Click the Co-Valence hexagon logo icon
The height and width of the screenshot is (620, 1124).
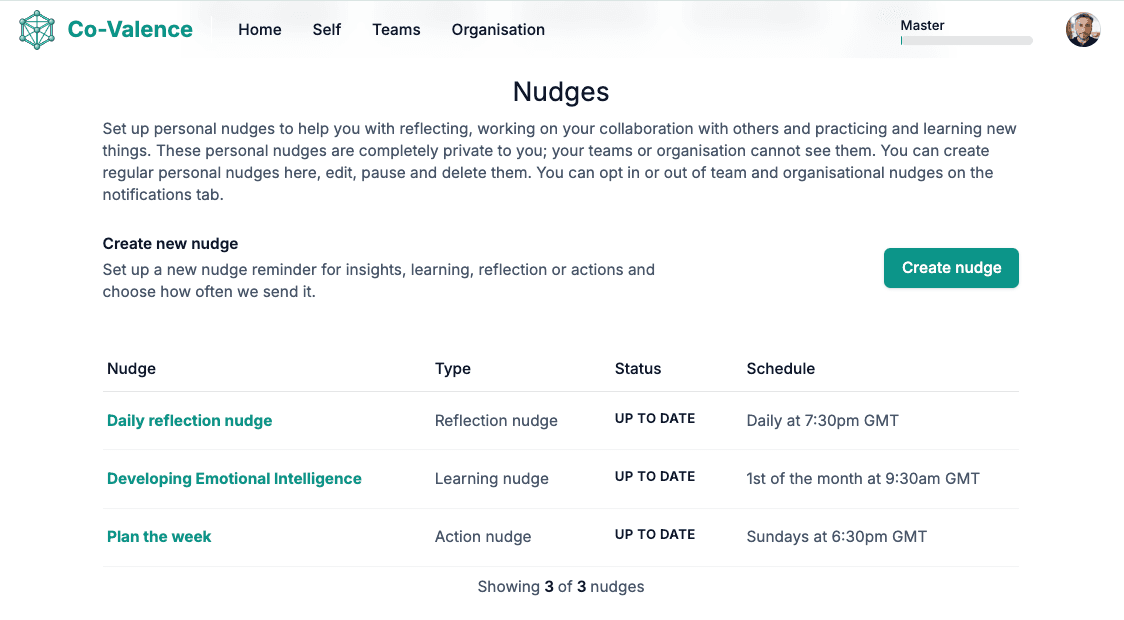point(37,30)
